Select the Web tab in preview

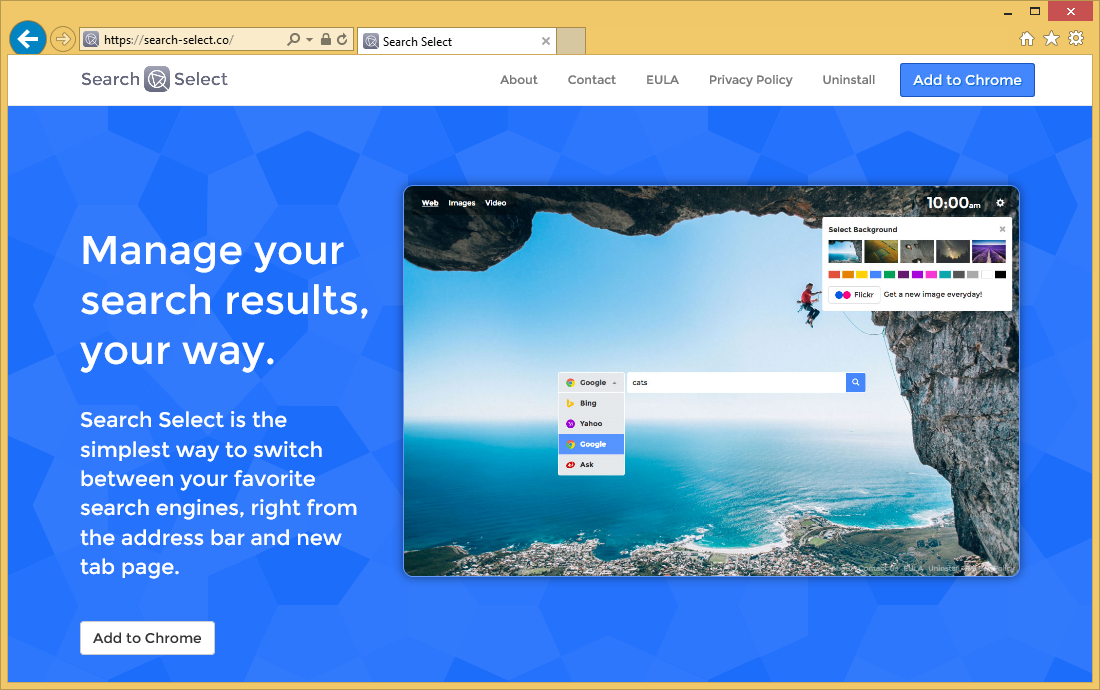click(x=430, y=203)
